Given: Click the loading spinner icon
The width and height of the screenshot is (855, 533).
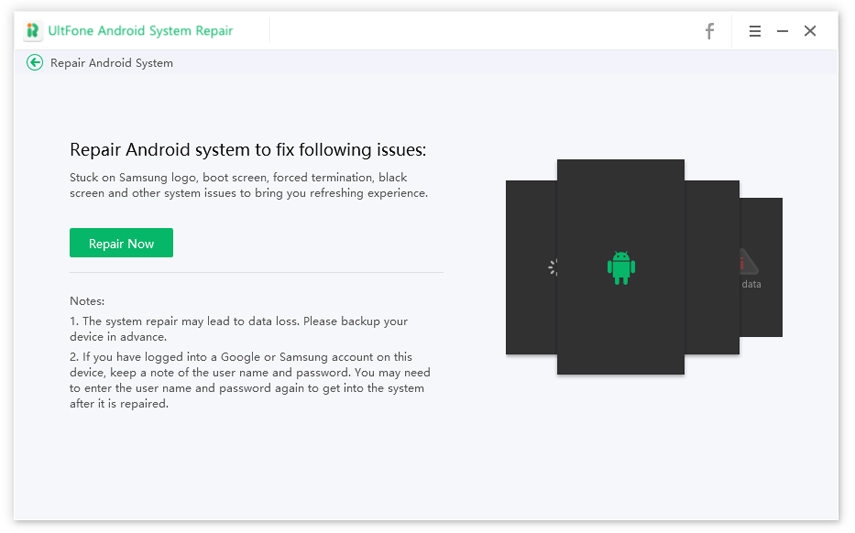Looking at the screenshot, I should [x=552, y=267].
